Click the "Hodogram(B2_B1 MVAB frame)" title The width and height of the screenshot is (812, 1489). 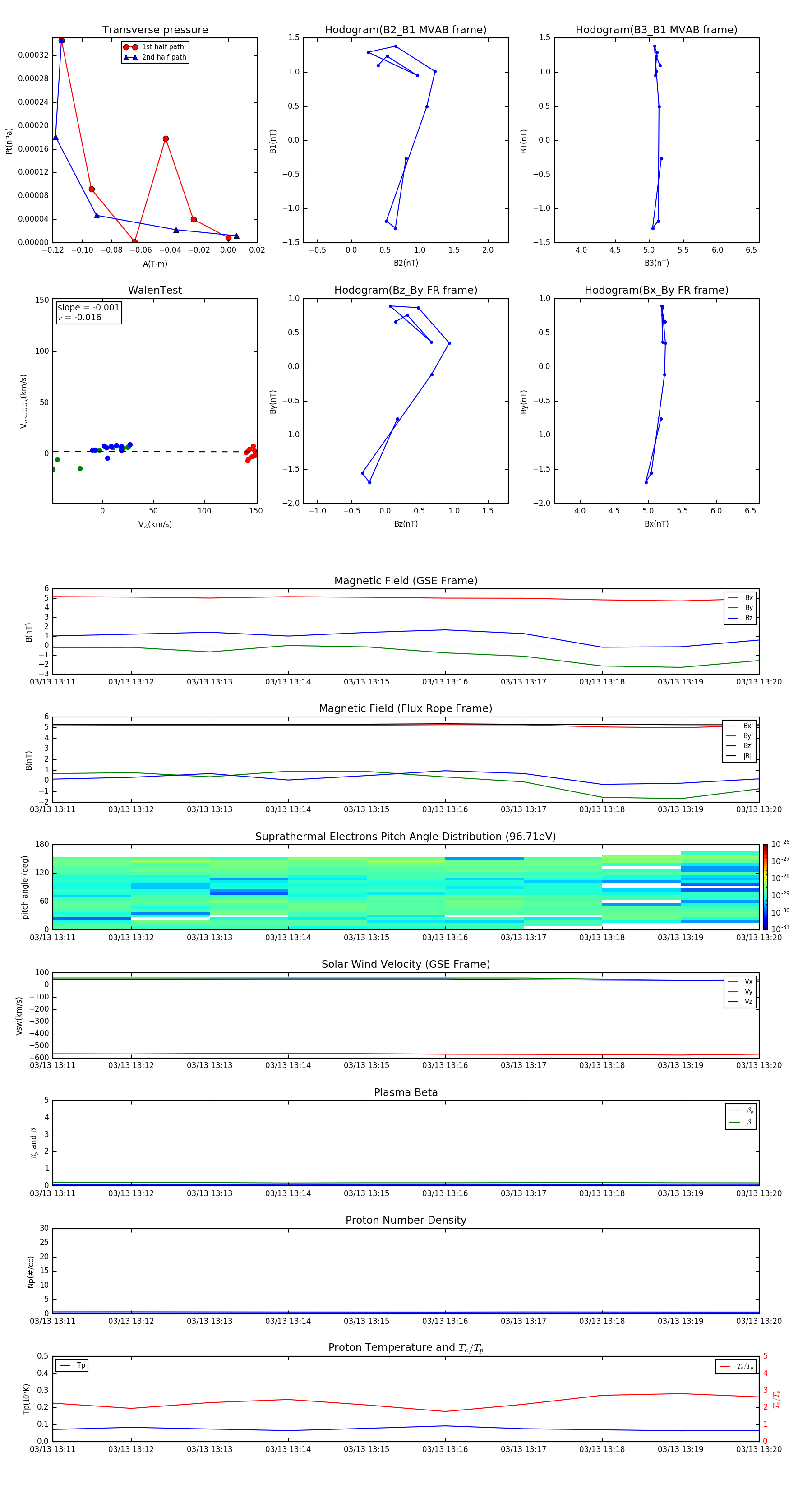point(406,30)
